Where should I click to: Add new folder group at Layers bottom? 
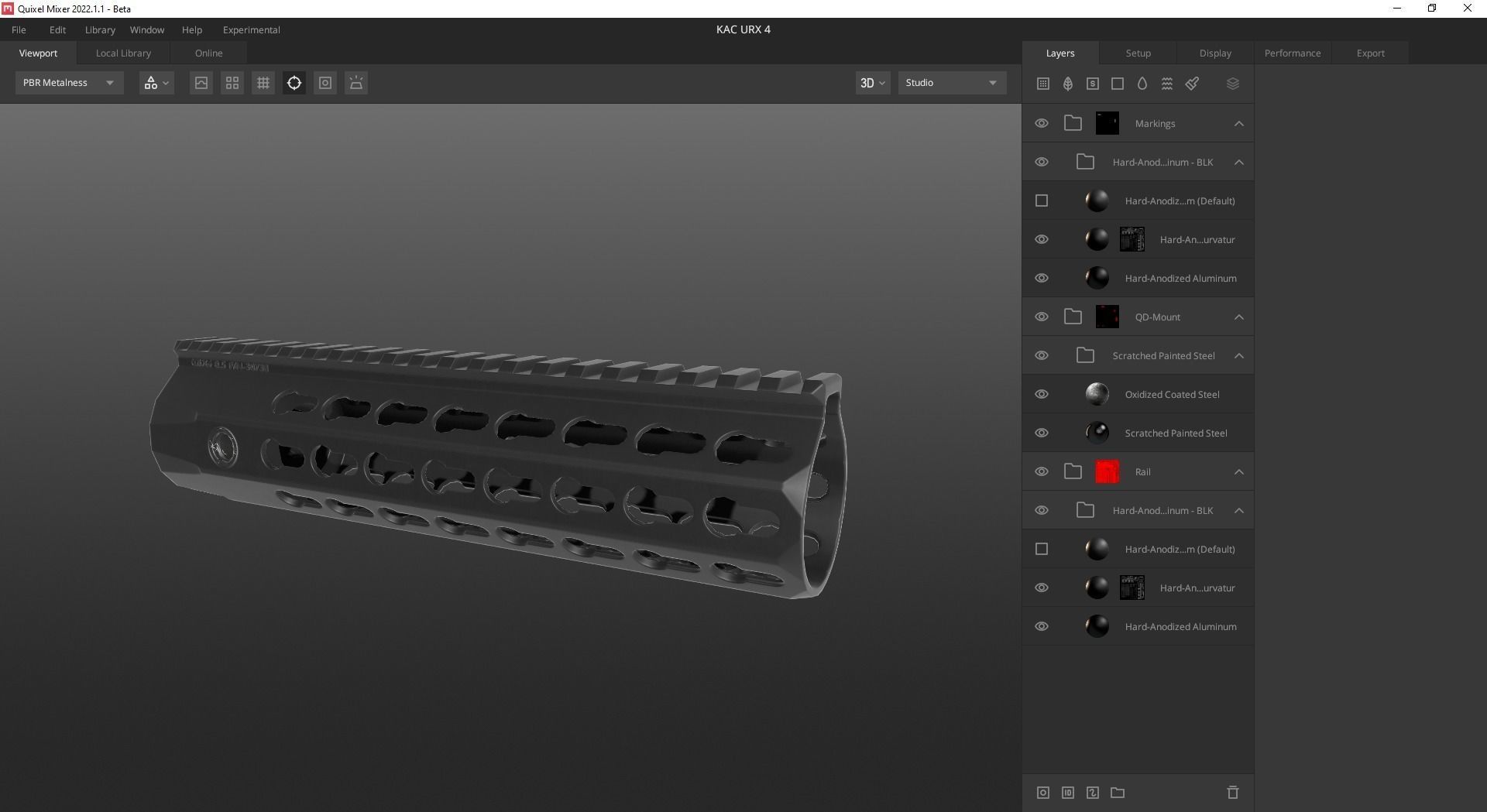(1118, 793)
